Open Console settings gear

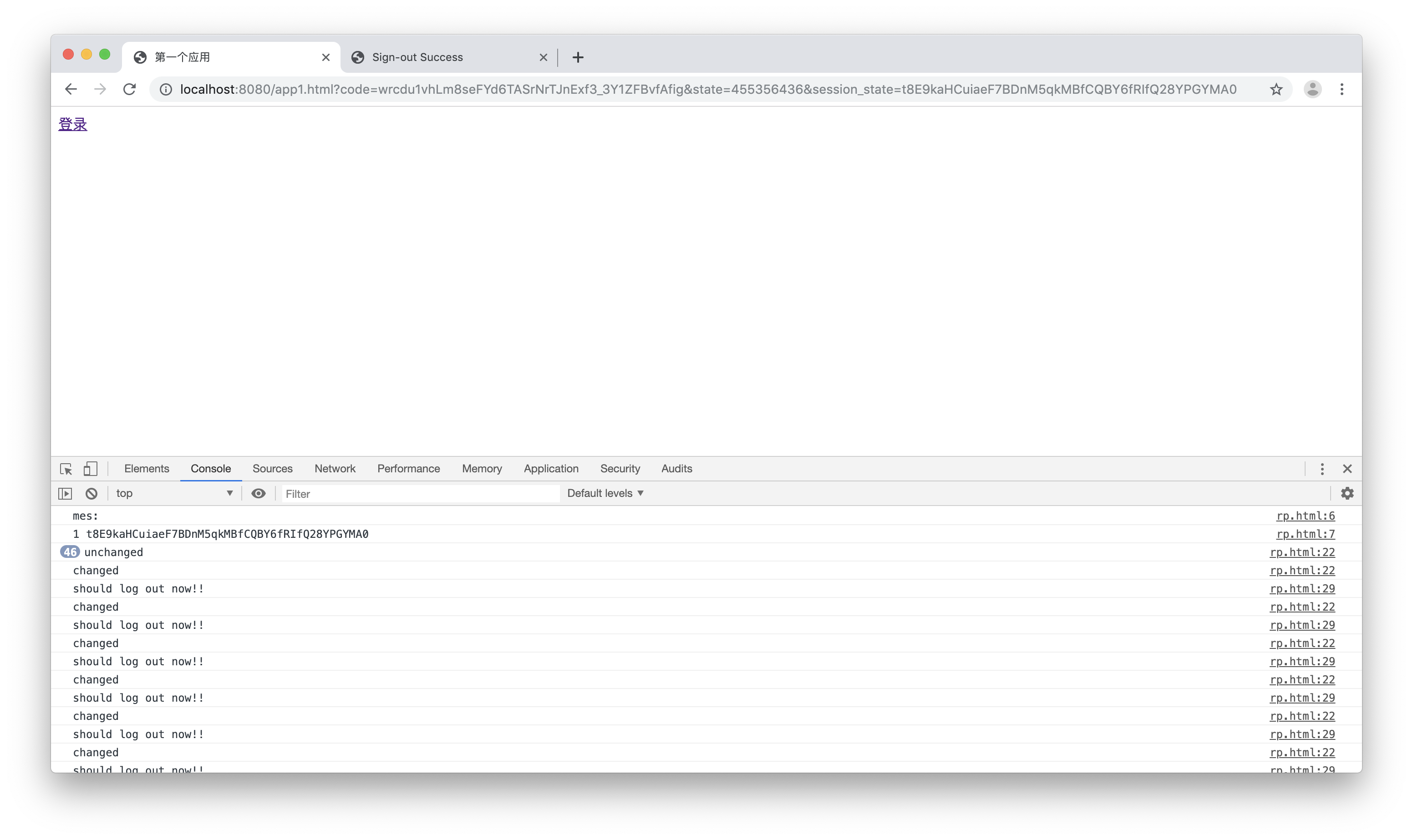(1347, 494)
